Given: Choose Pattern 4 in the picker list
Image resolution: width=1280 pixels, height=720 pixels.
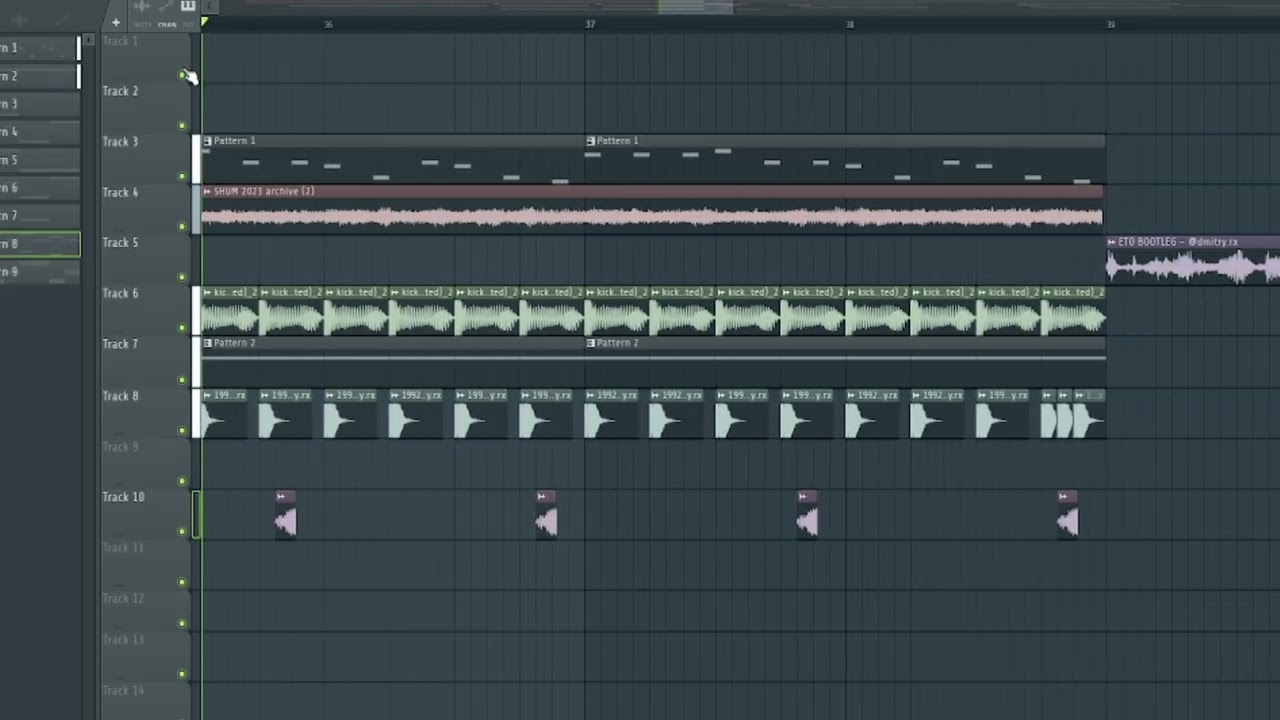Looking at the screenshot, I should pyautogui.click(x=39, y=132).
